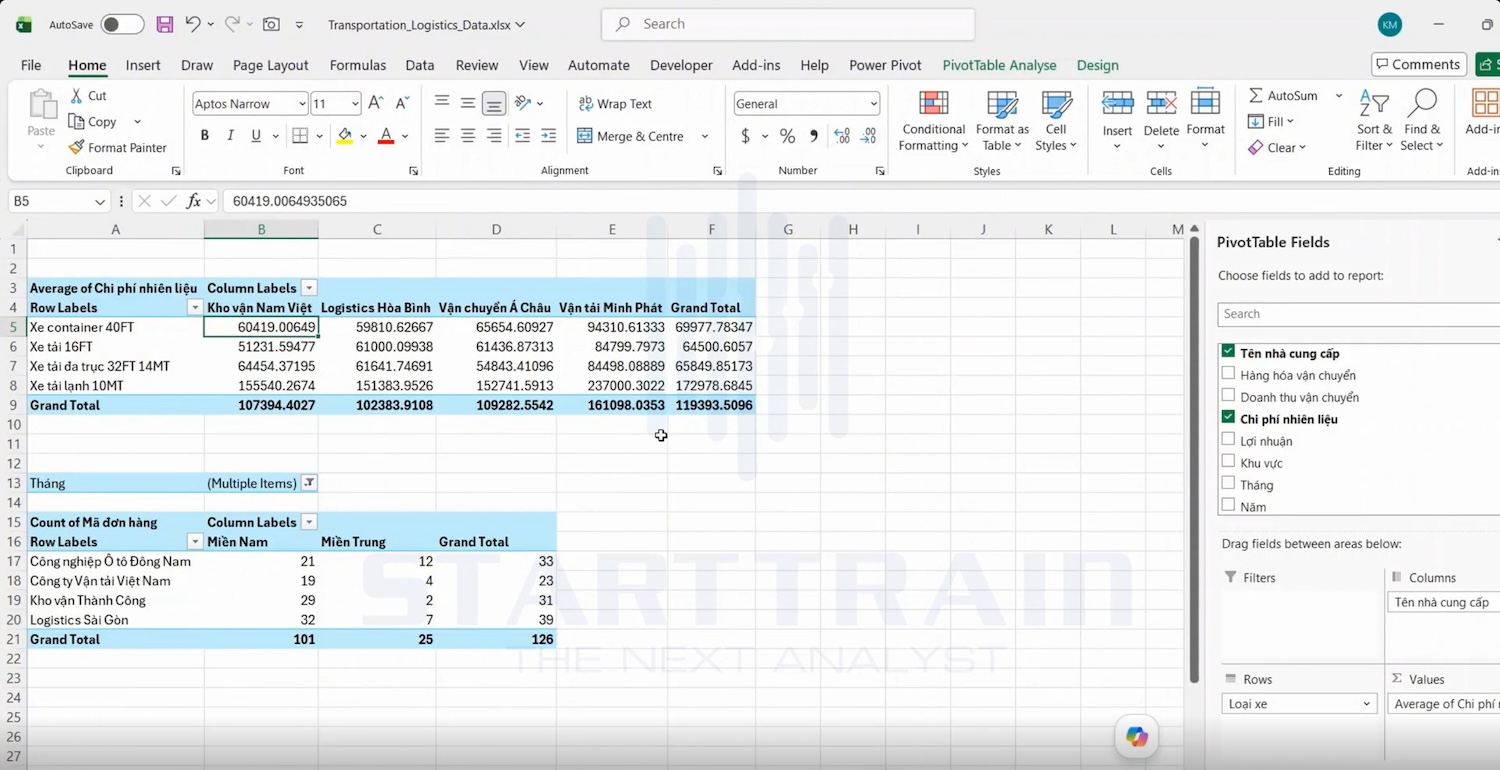Click the AutoSum button

tap(1283, 96)
